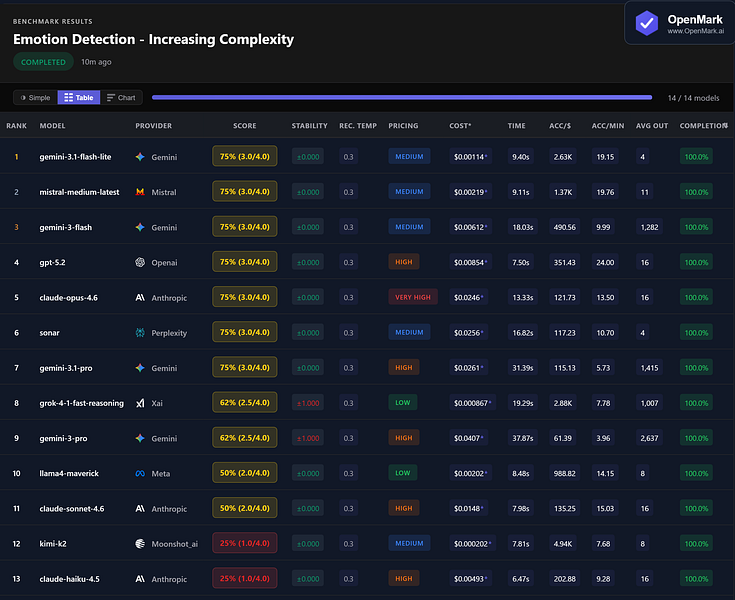Click the $0.0246 cost for claude-opus-4.6
This screenshot has height=600, width=735.
coord(468,297)
